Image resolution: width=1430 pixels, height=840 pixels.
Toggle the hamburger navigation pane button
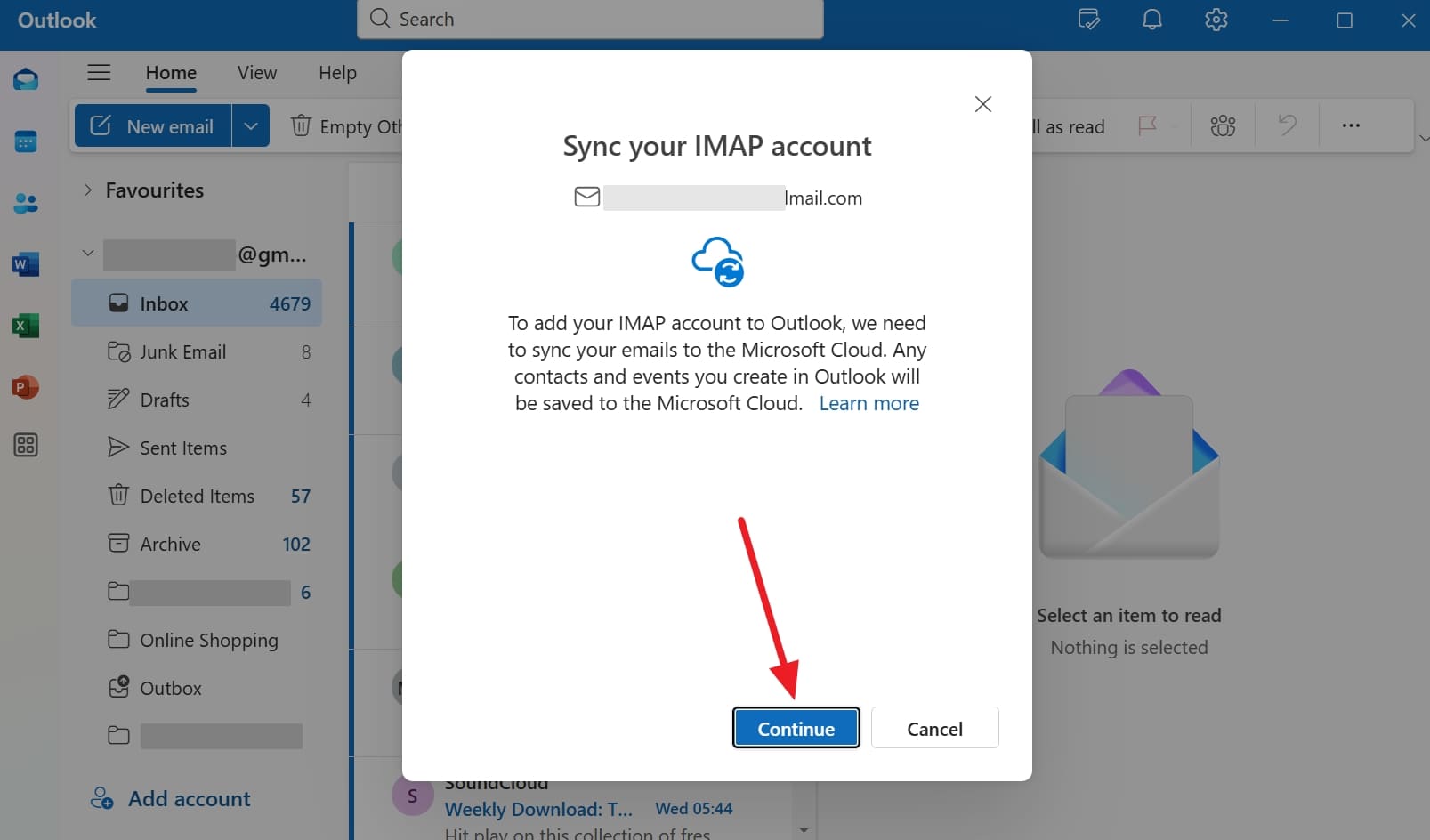99,73
